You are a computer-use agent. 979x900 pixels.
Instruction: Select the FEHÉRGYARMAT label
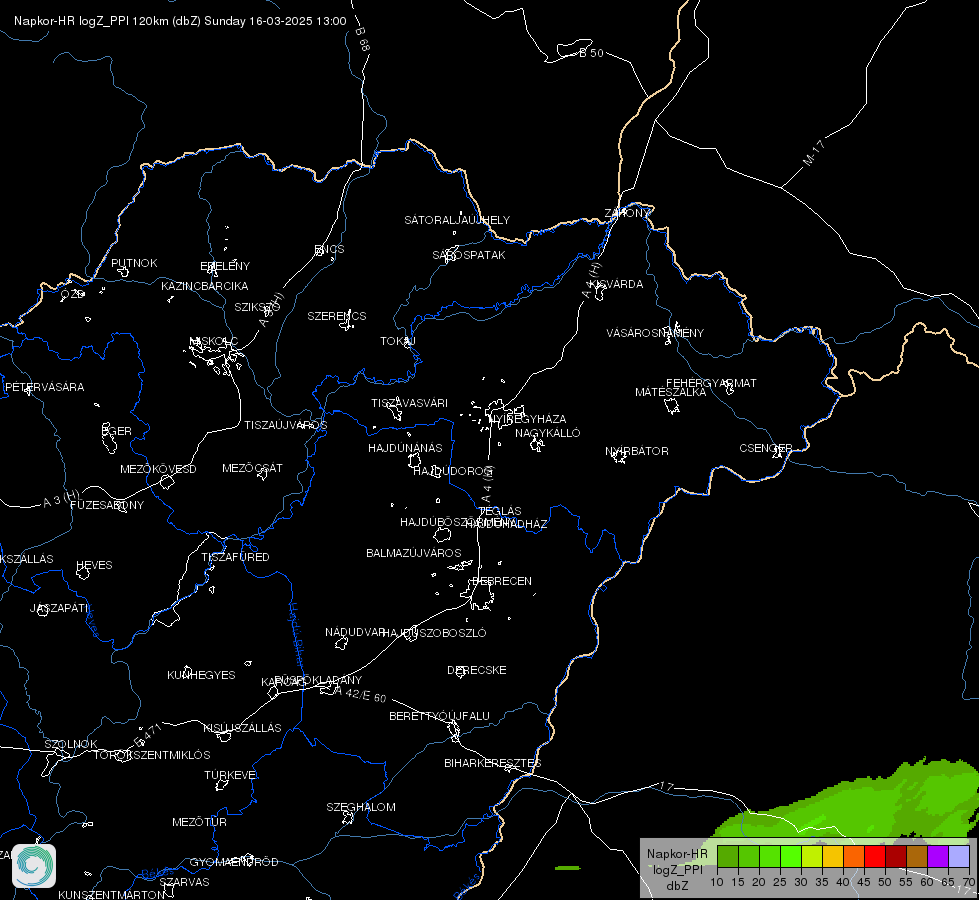[711, 383]
